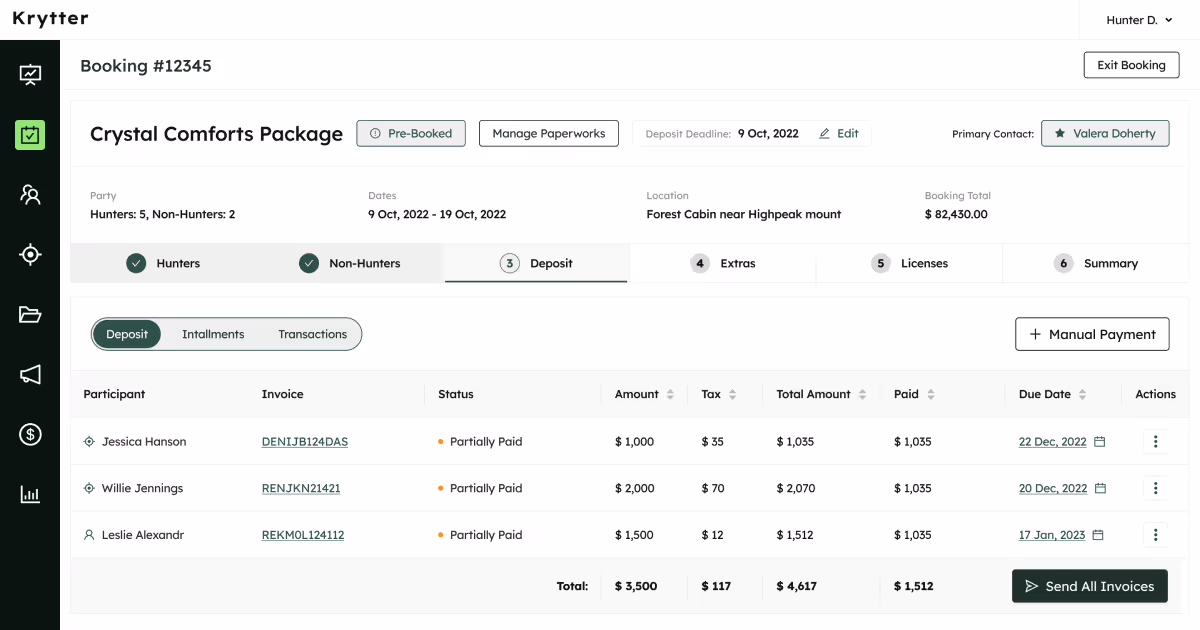
Task: Toggle the Hunters step checkmark
Action: click(136, 263)
